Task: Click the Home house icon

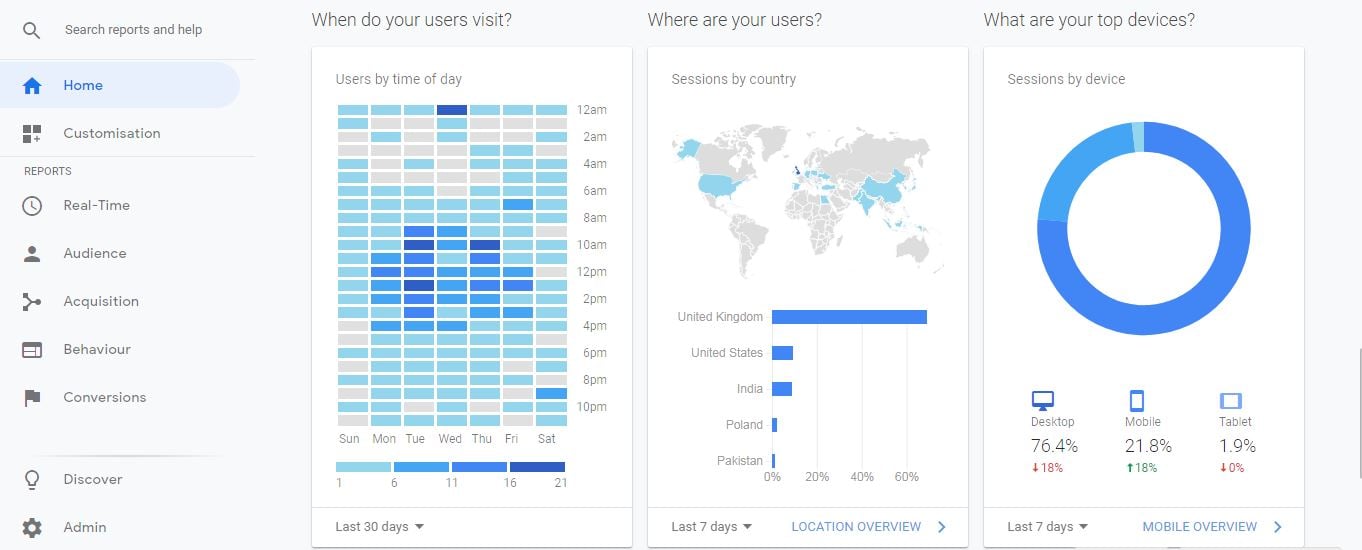Action: [x=32, y=86]
